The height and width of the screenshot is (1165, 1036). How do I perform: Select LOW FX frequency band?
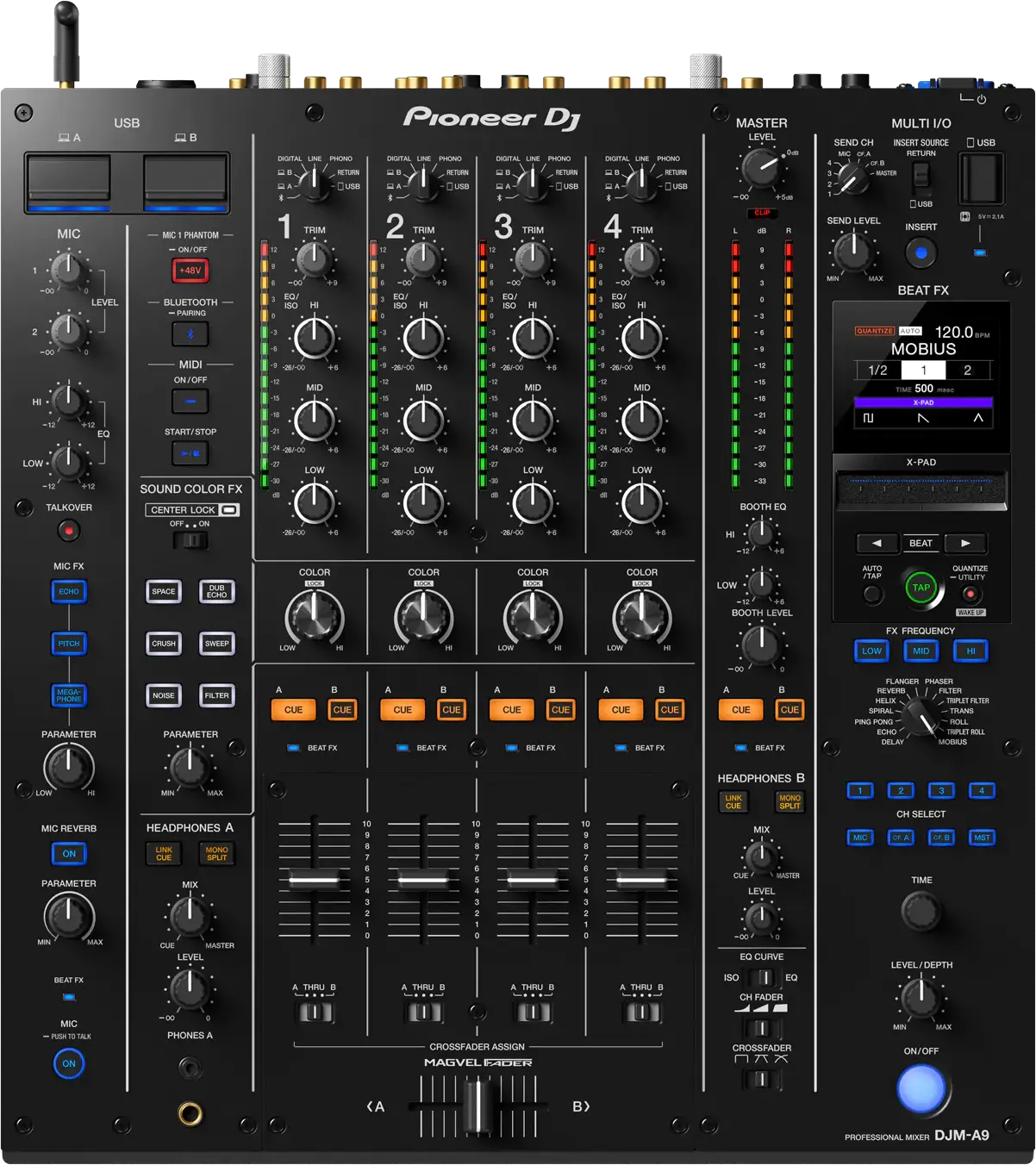(x=871, y=651)
